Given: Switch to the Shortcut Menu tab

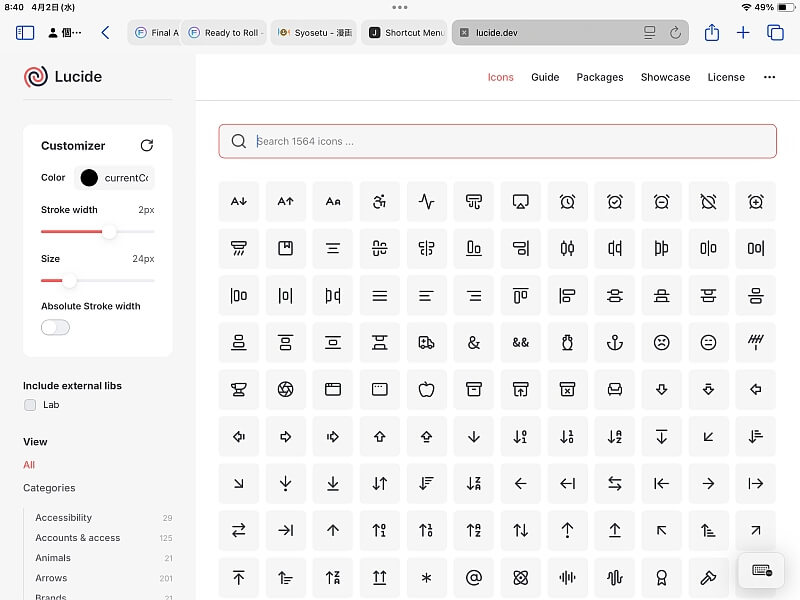Looking at the screenshot, I should click(x=404, y=33).
